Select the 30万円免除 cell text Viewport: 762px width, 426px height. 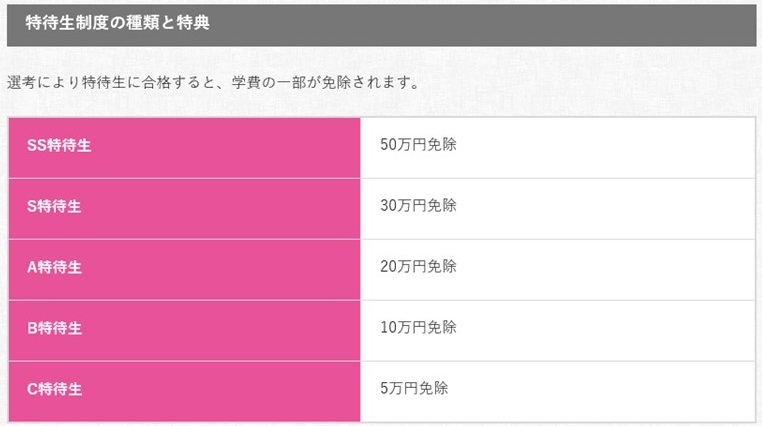[x=418, y=205]
